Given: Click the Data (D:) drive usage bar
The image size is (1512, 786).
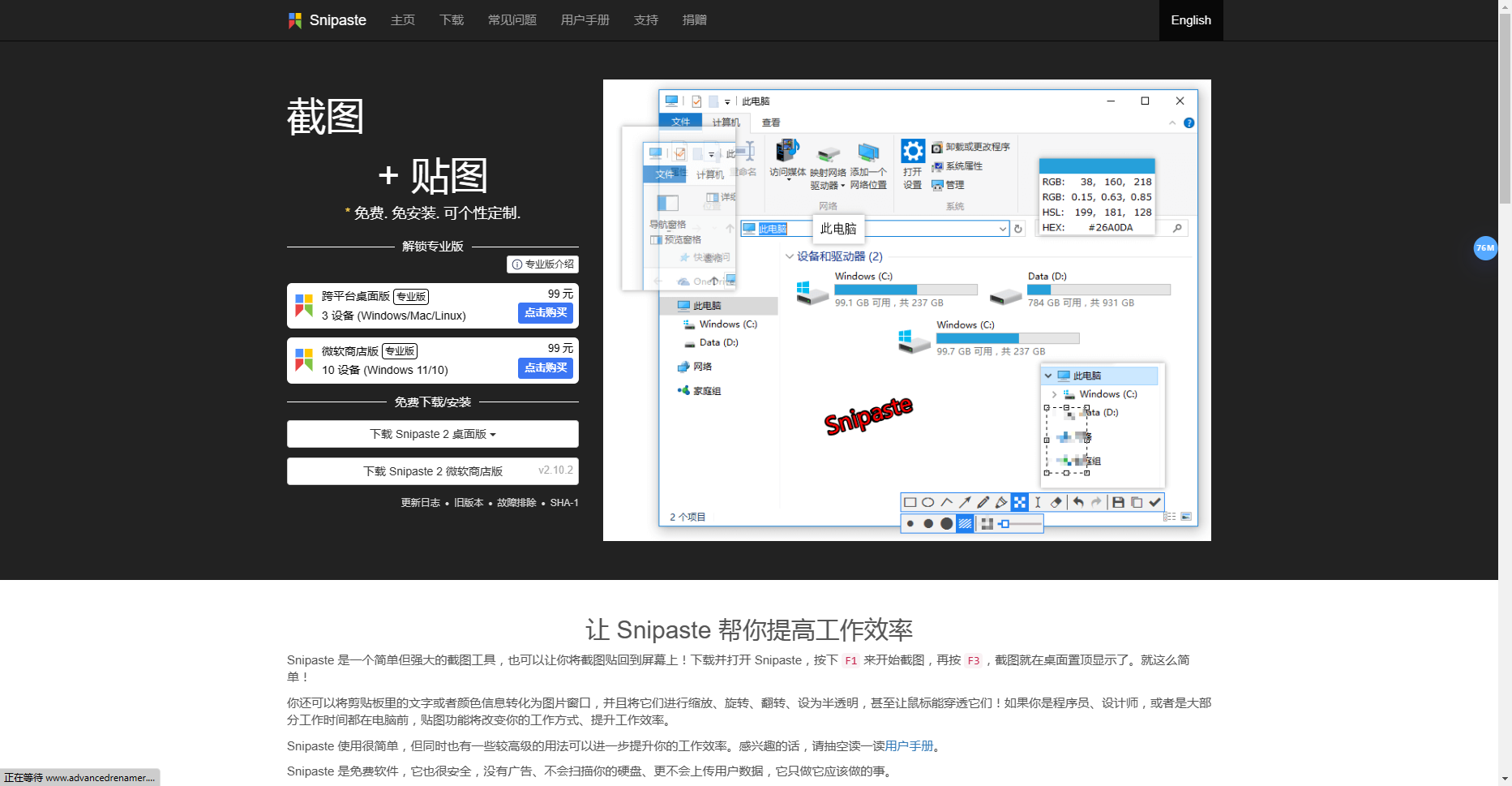Looking at the screenshot, I should pos(1099,290).
